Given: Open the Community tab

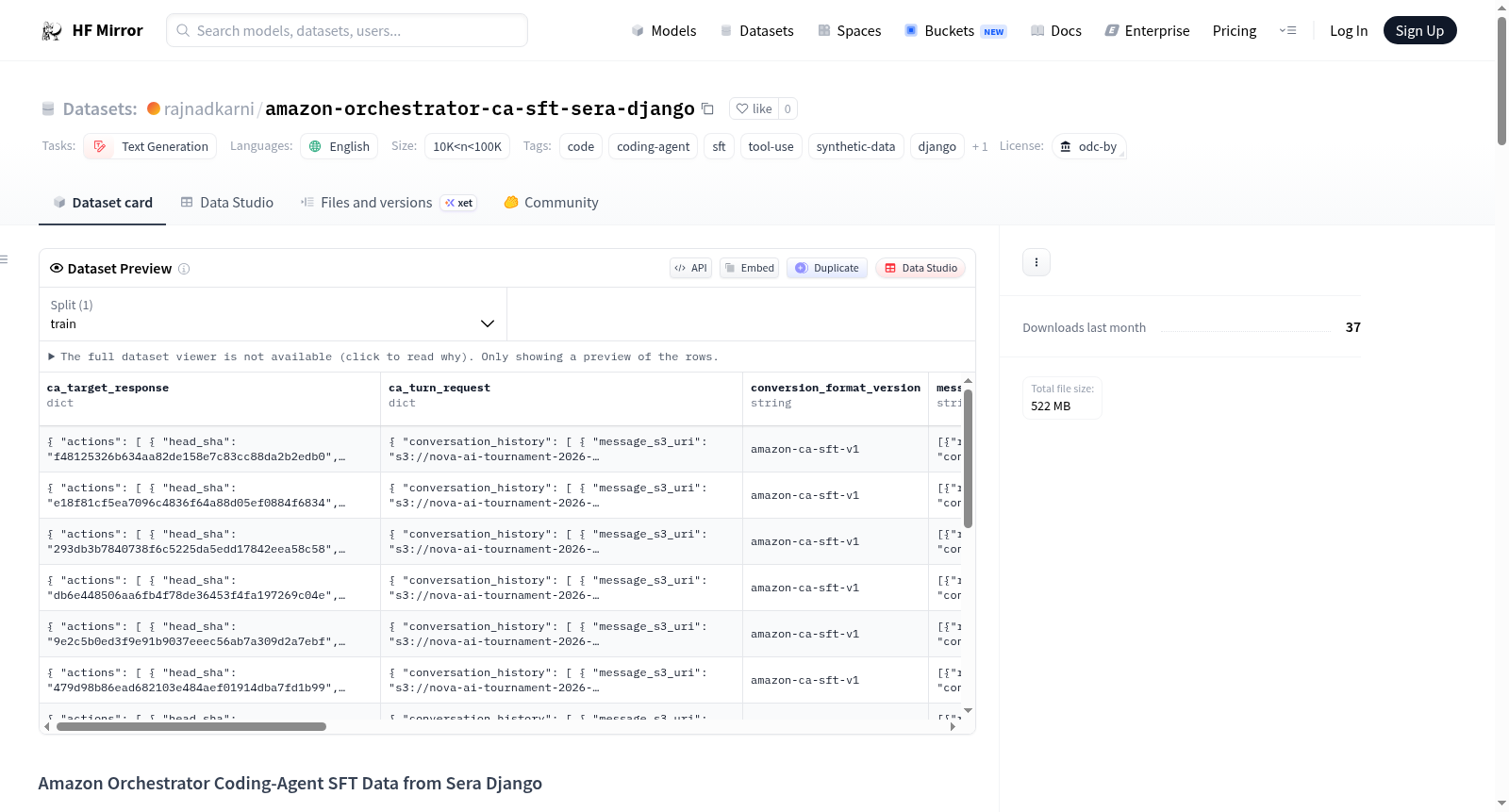Looking at the screenshot, I should point(551,203).
